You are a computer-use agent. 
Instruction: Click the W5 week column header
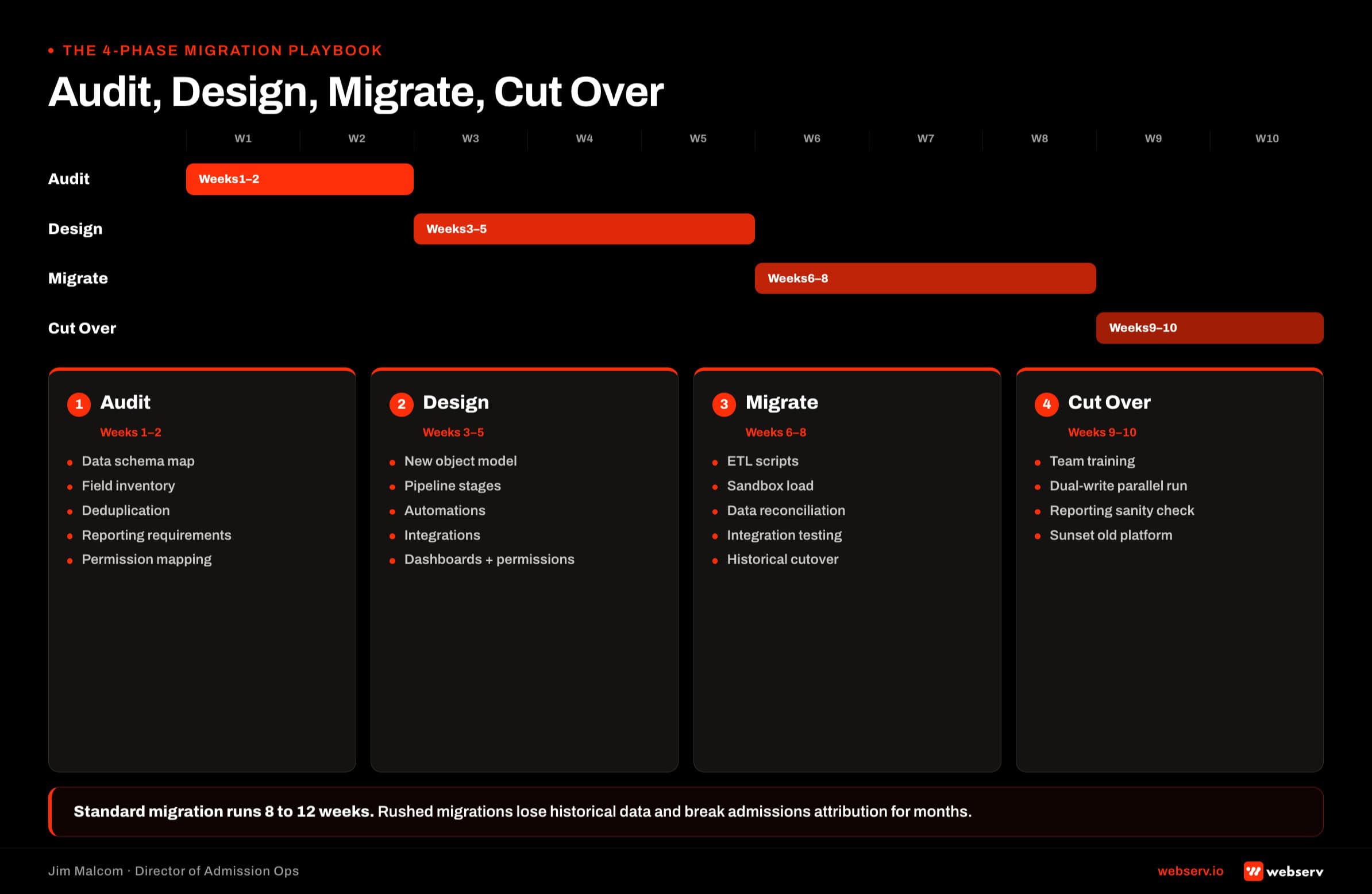pos(698,138)
